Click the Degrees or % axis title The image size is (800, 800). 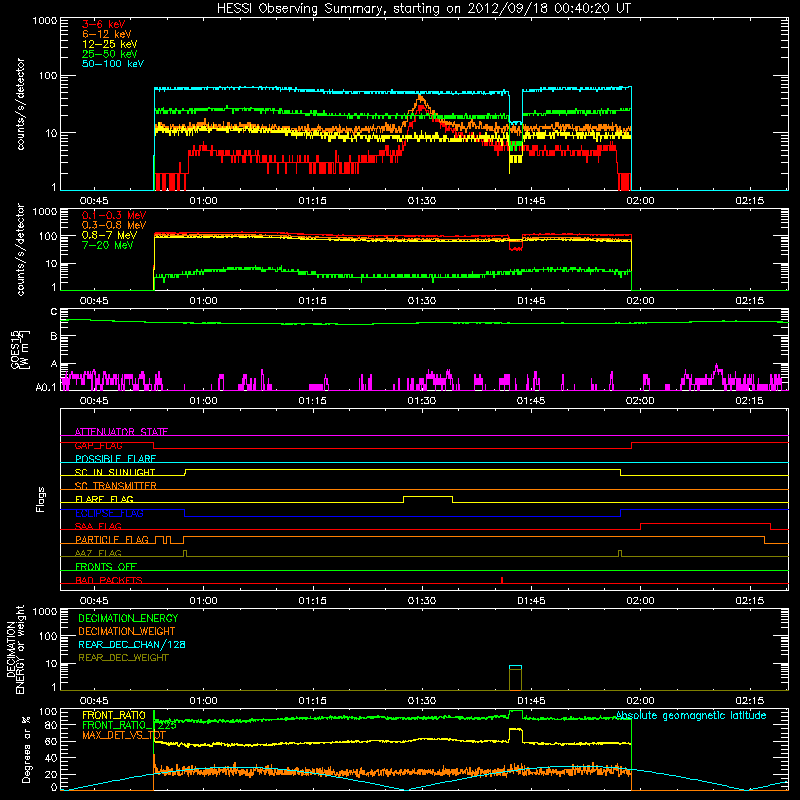pos(27,749)
